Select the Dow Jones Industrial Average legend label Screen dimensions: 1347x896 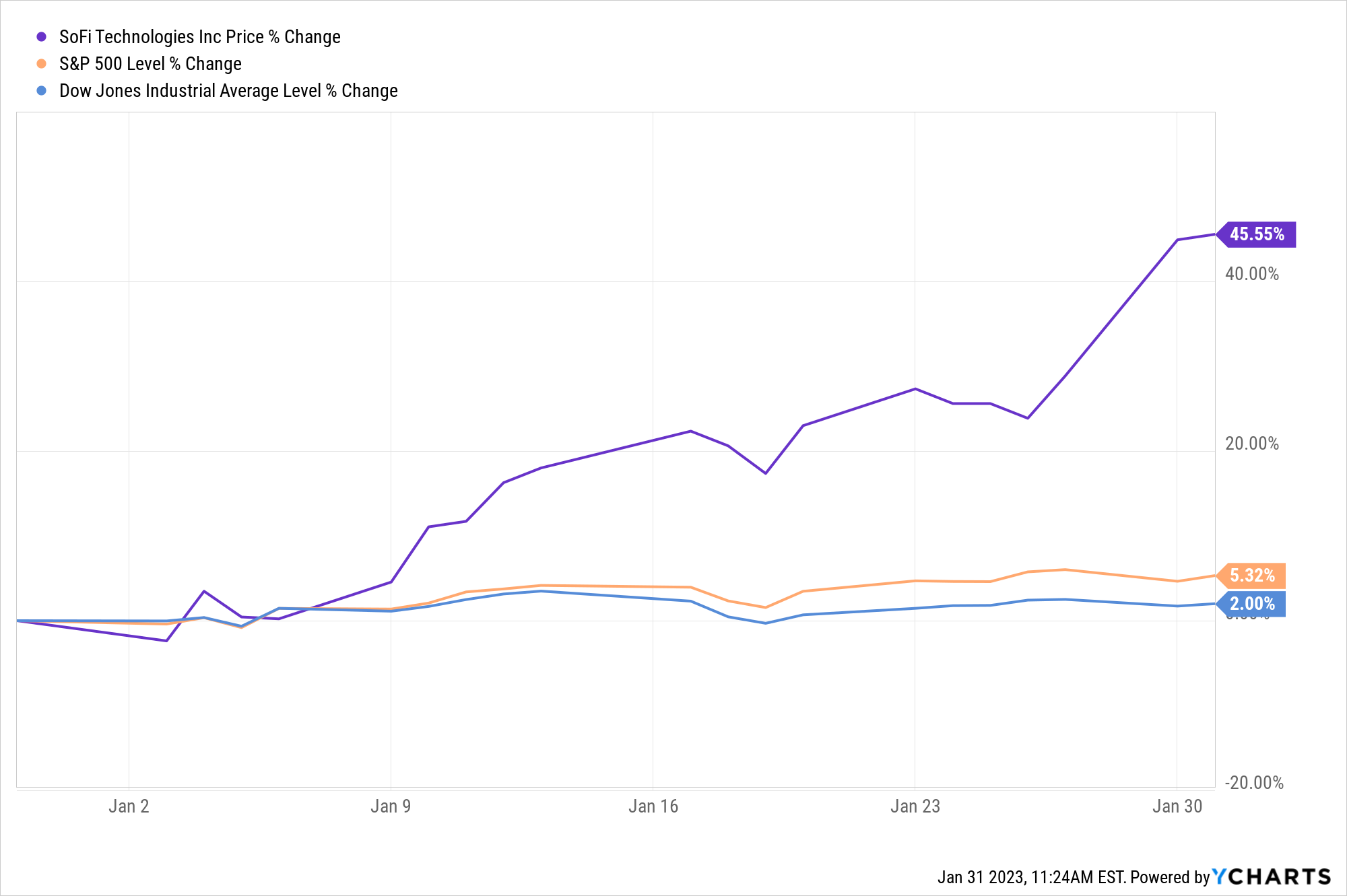[228, 91]
